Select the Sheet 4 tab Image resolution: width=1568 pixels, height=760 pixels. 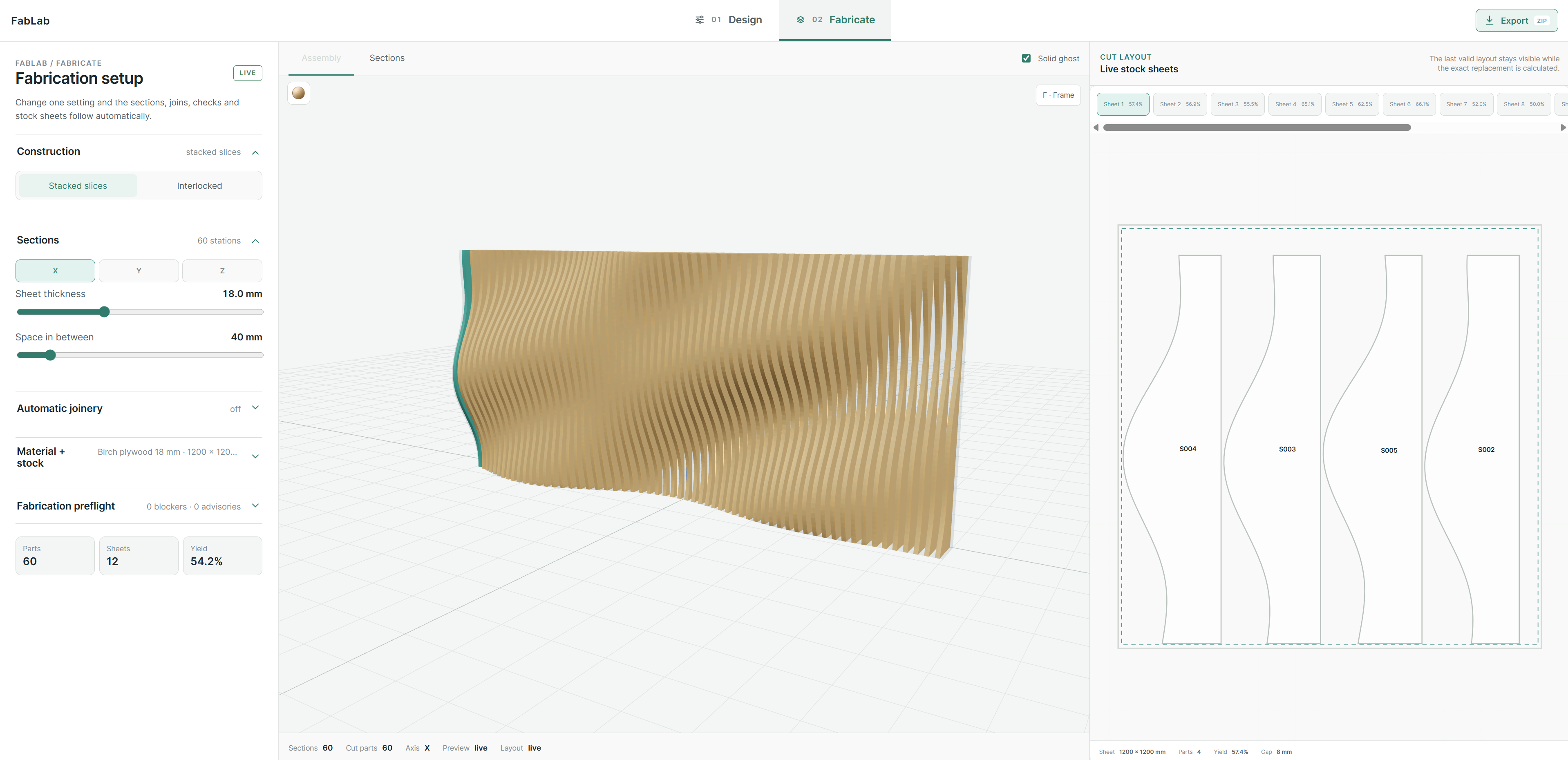[1295, 104]
